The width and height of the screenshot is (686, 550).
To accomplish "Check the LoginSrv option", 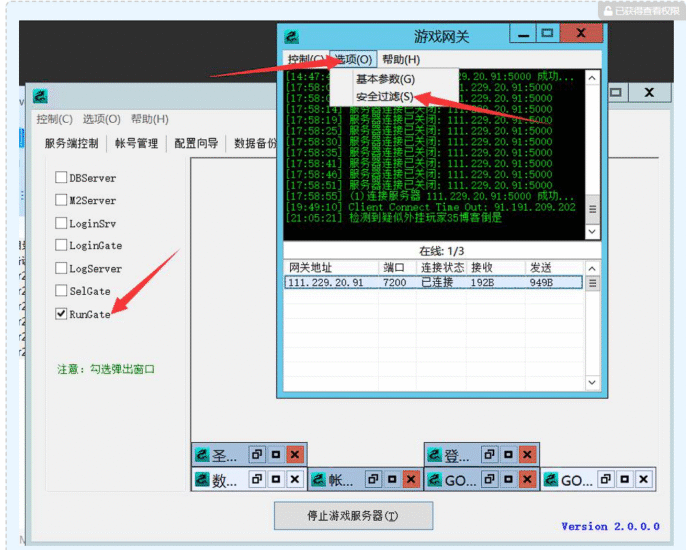I will [x=61, y=223].
